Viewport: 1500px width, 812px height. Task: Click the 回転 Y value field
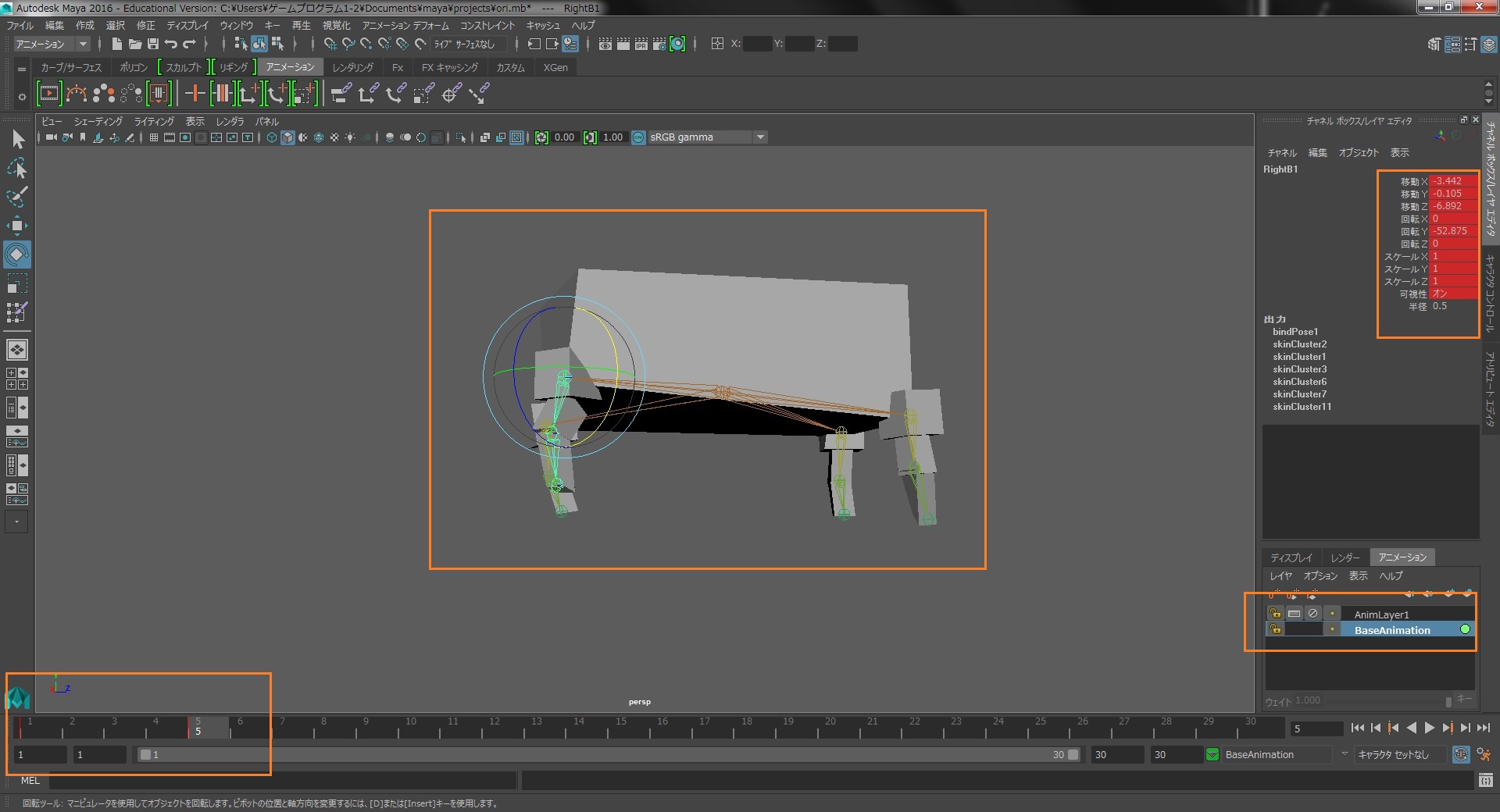(x=1454, y=231)
